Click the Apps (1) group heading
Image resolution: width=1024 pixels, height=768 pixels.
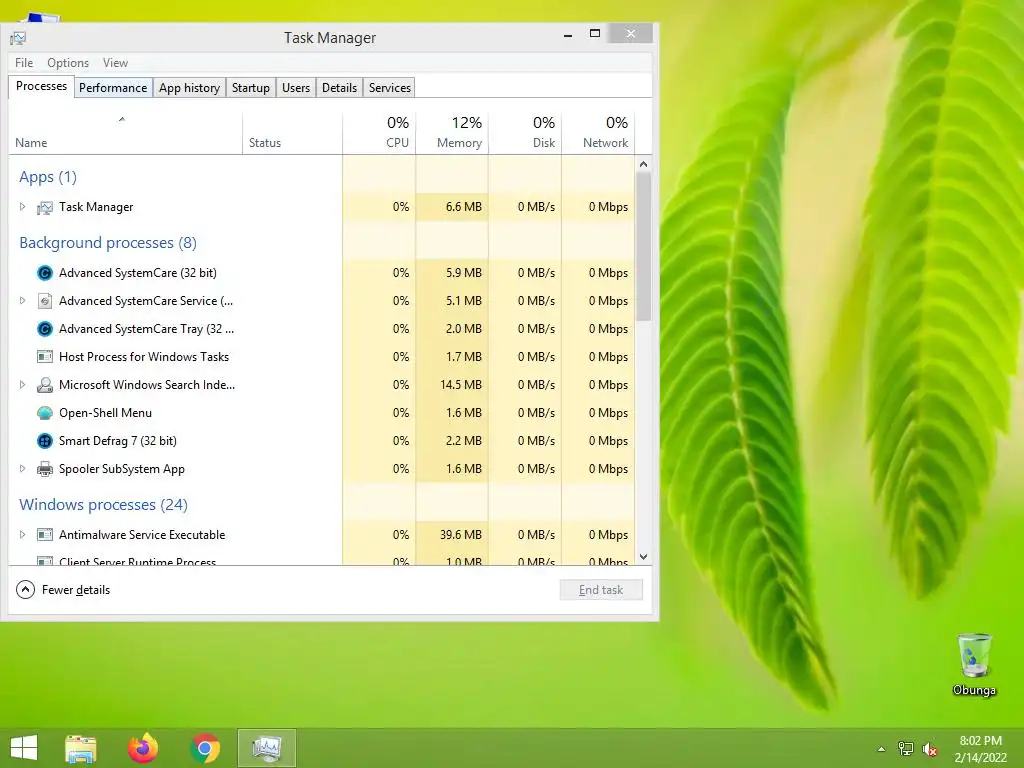[x=48, y=177]
